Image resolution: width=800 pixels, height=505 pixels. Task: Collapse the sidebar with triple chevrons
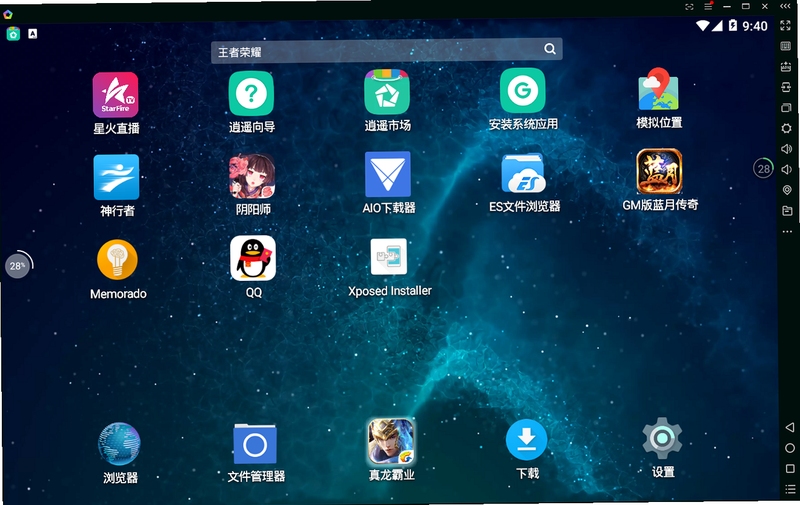785,6
